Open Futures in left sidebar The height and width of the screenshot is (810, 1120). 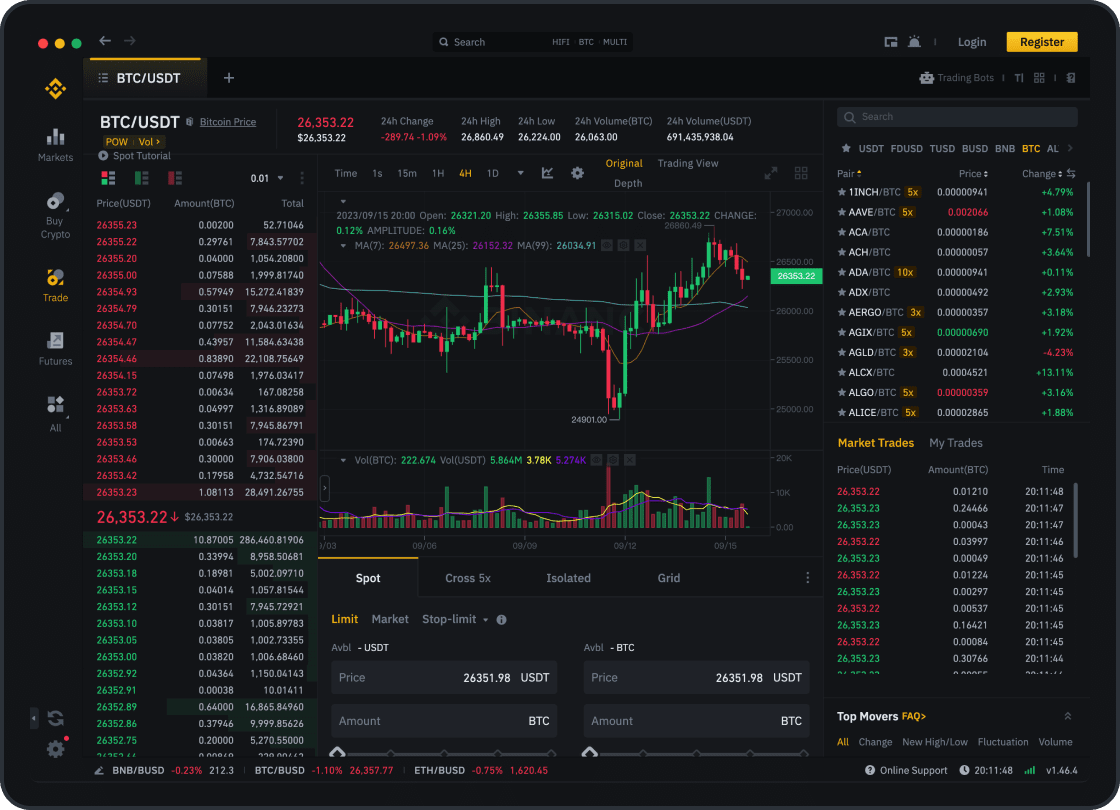pos(55,348)
